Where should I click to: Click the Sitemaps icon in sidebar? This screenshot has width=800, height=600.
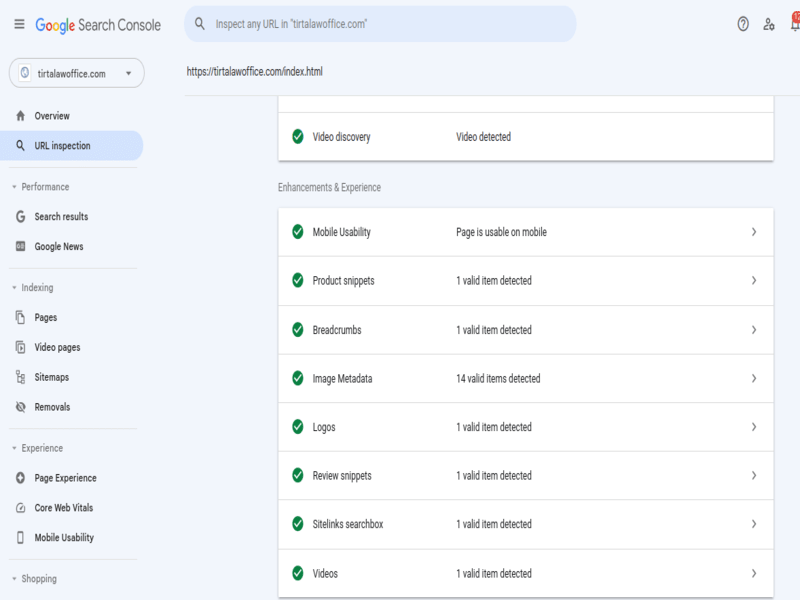[21, 377]
